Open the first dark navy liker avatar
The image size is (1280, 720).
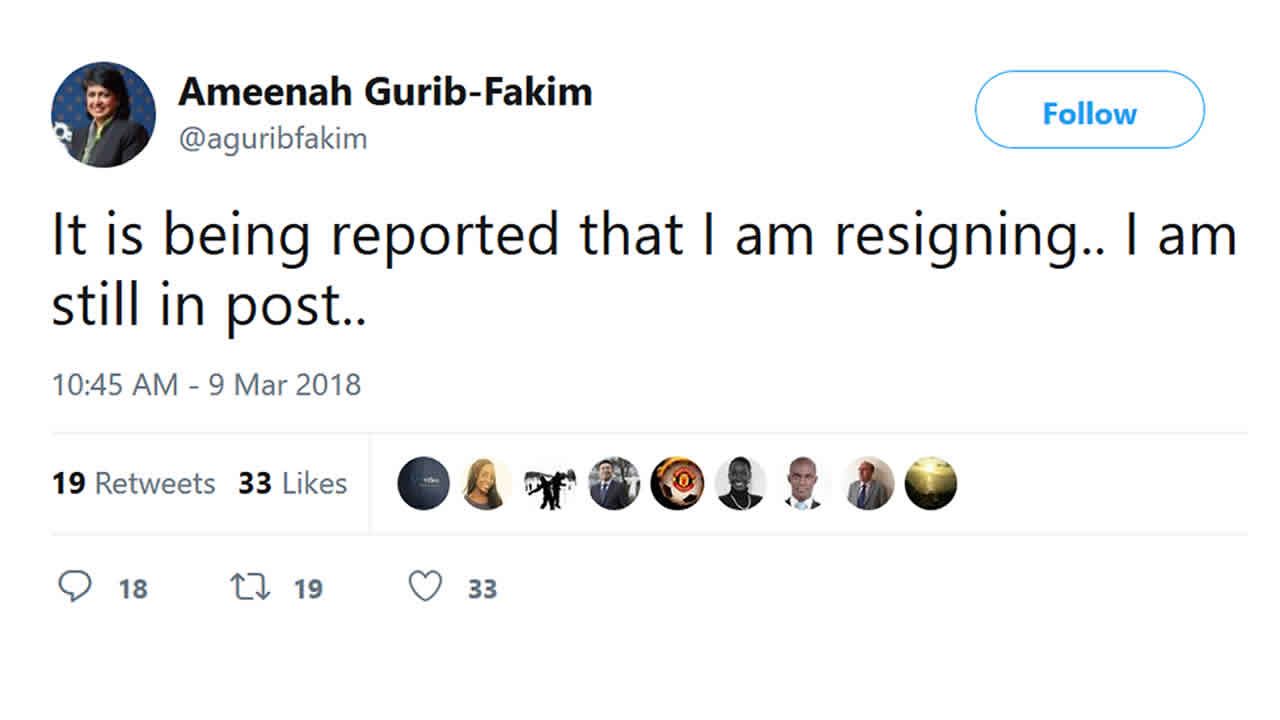[423, 484]
